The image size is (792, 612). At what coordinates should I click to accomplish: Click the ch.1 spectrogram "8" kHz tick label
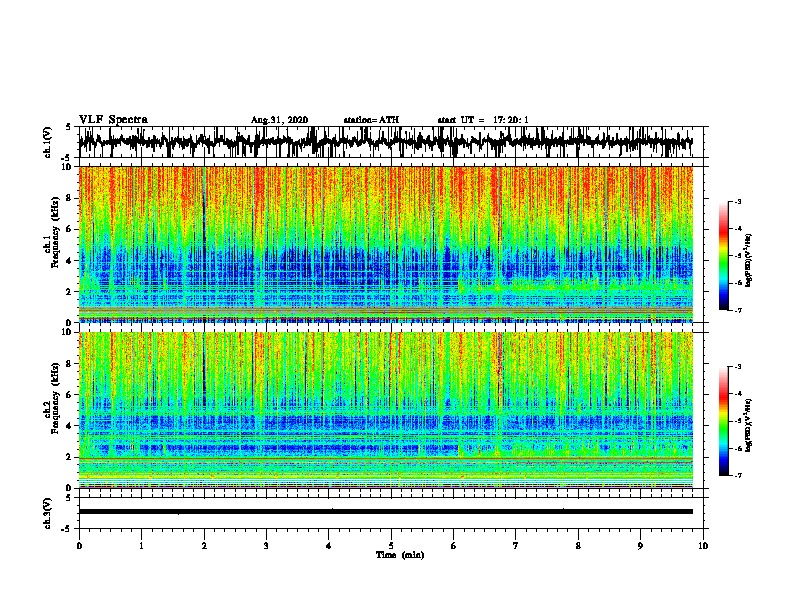point(71,198)
